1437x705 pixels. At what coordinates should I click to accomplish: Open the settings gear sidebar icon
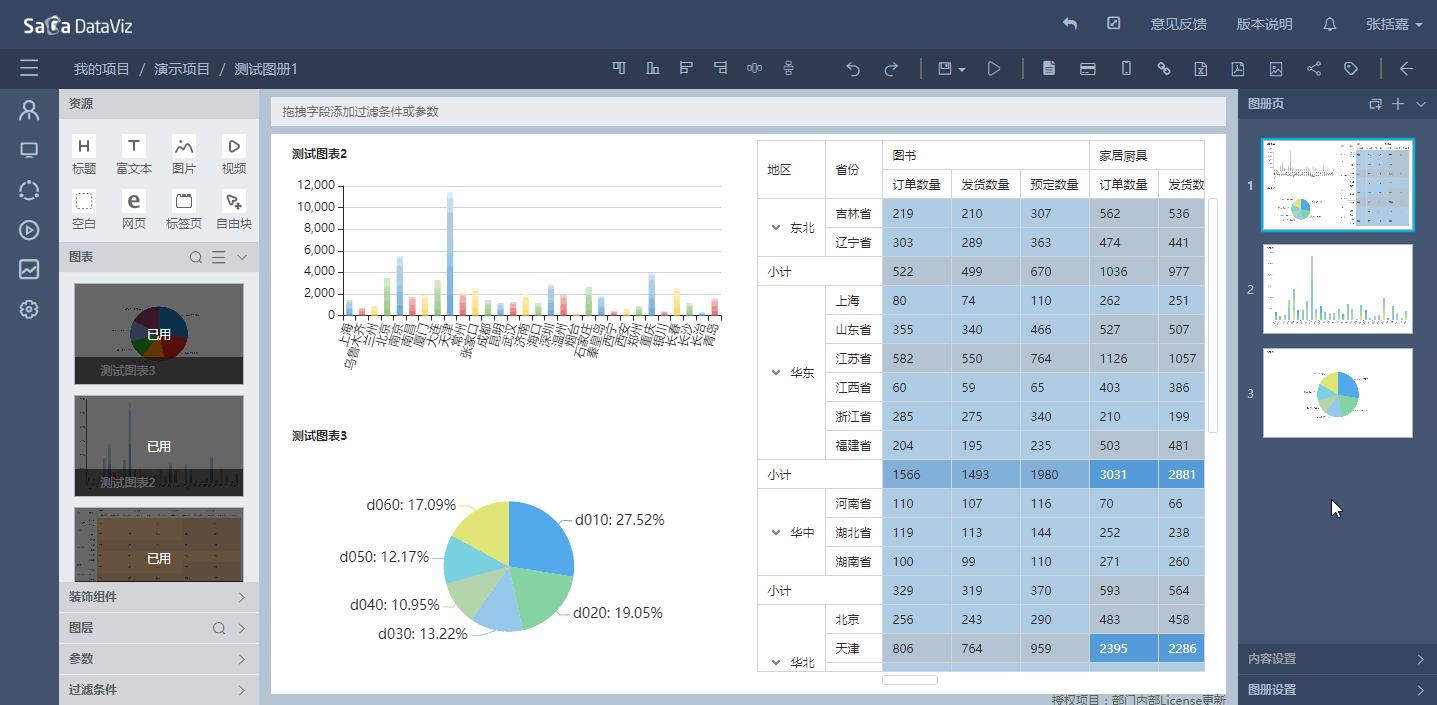(x=29, y=309)
